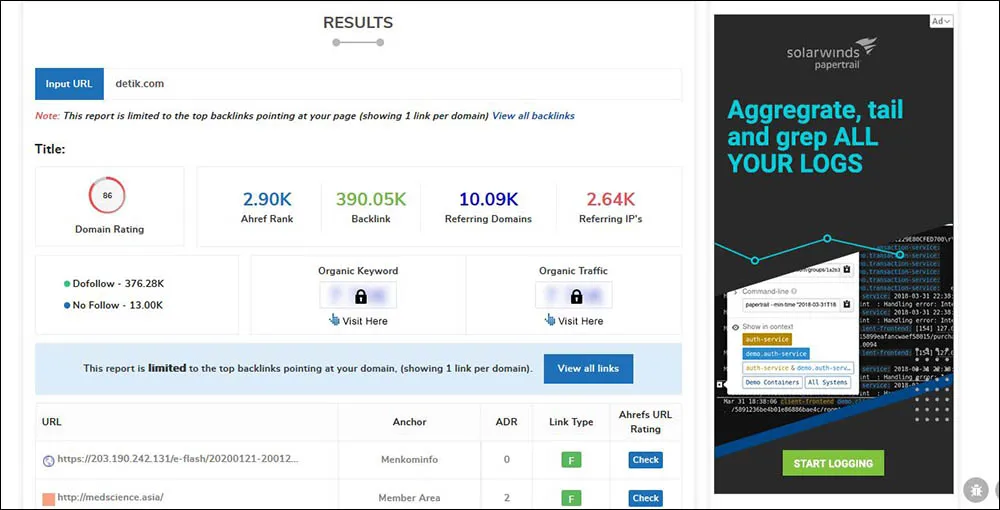1000x510 pixels.
Task: Click the View all links button
Action: [588, 368]
